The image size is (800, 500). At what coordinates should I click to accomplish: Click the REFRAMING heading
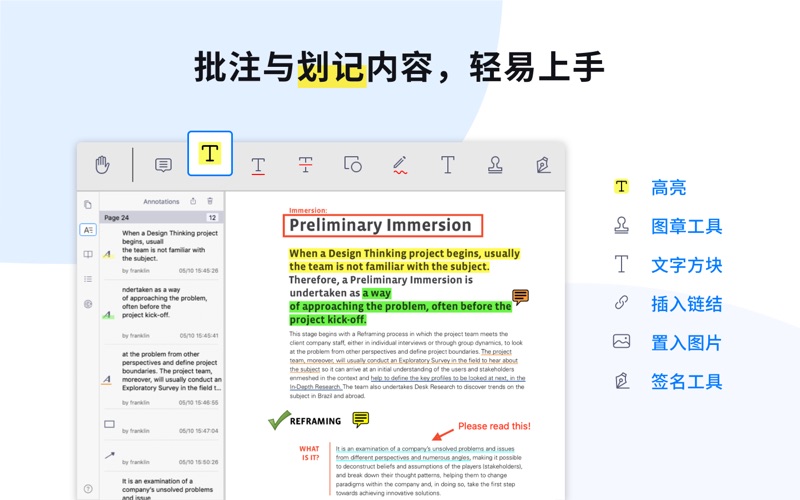(315, 421)
